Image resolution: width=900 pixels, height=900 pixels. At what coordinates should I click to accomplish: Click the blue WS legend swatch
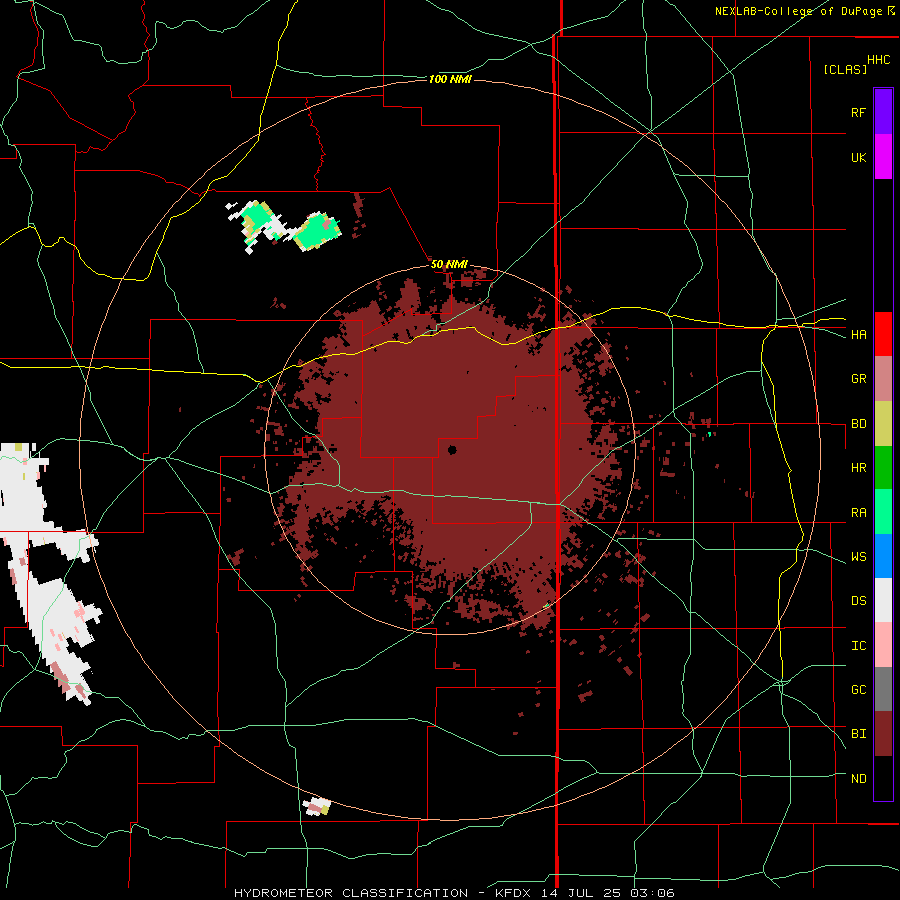pyautogui.click(x=883, y=556)
